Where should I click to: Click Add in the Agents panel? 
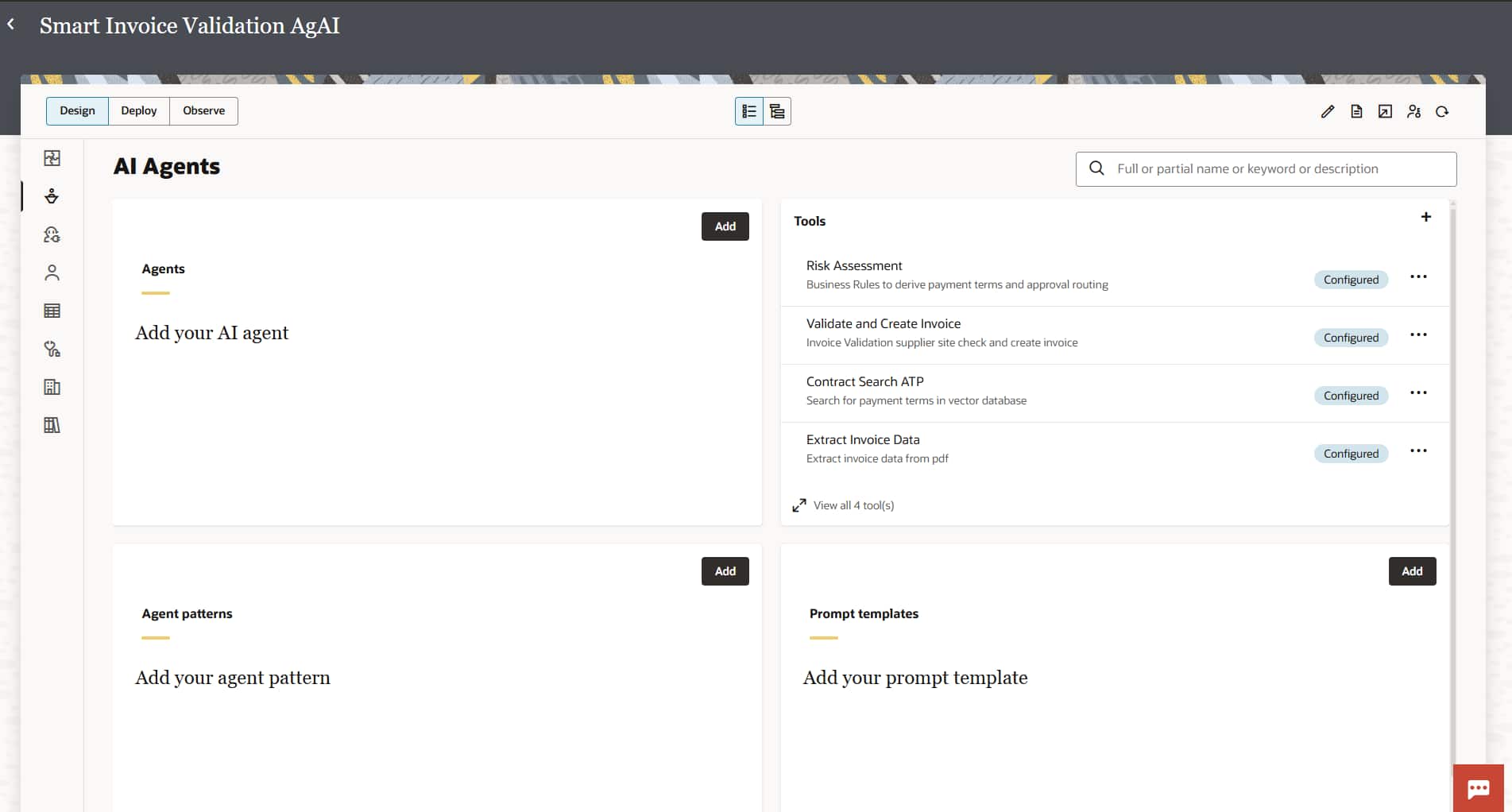point(725,226)
